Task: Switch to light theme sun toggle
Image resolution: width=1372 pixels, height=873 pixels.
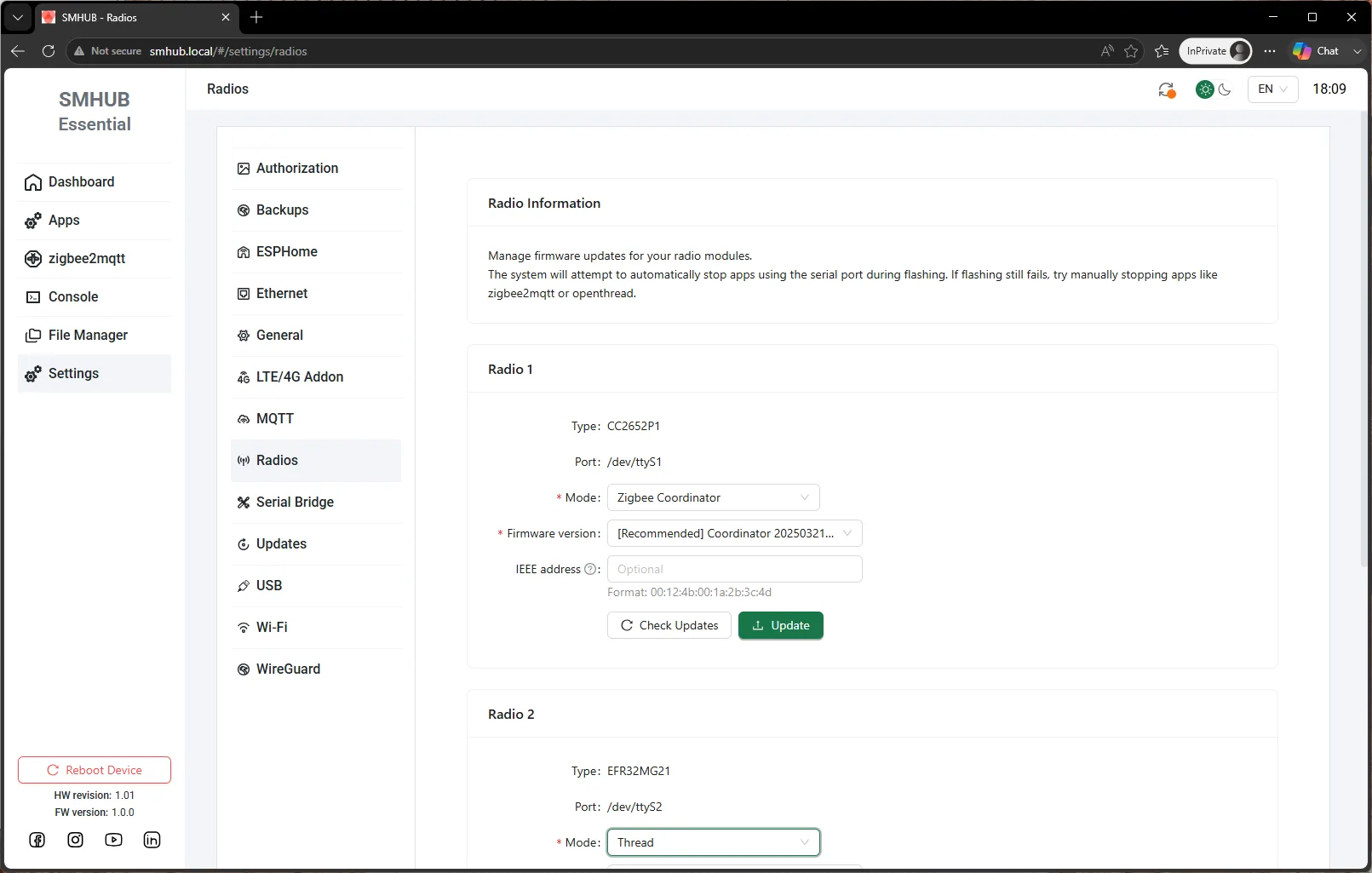Action: click(x=1204, y=89)
